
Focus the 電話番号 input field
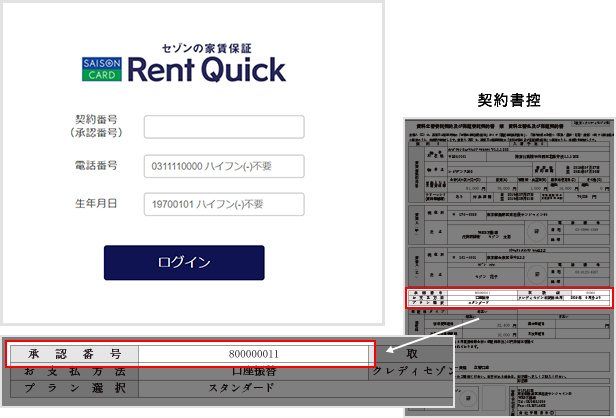click(224, 166)
